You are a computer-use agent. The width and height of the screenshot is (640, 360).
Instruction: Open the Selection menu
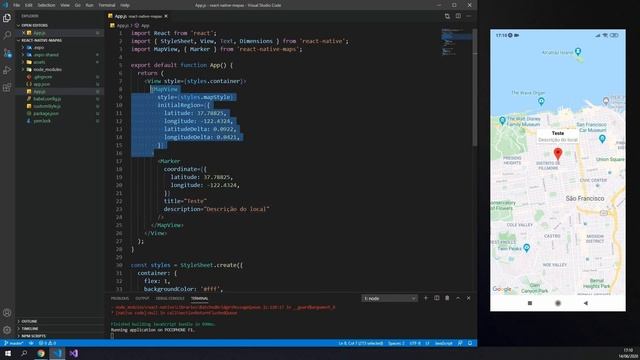(x=46, y=5)
